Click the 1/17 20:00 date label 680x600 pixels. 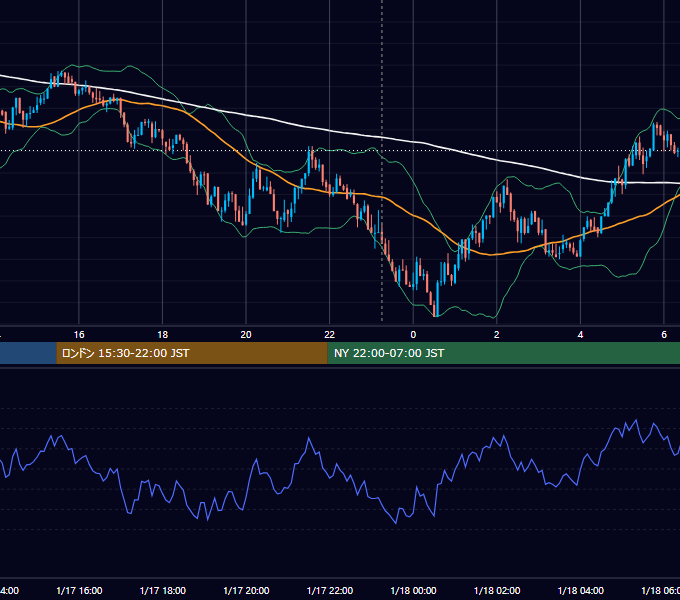click(246, 591)
